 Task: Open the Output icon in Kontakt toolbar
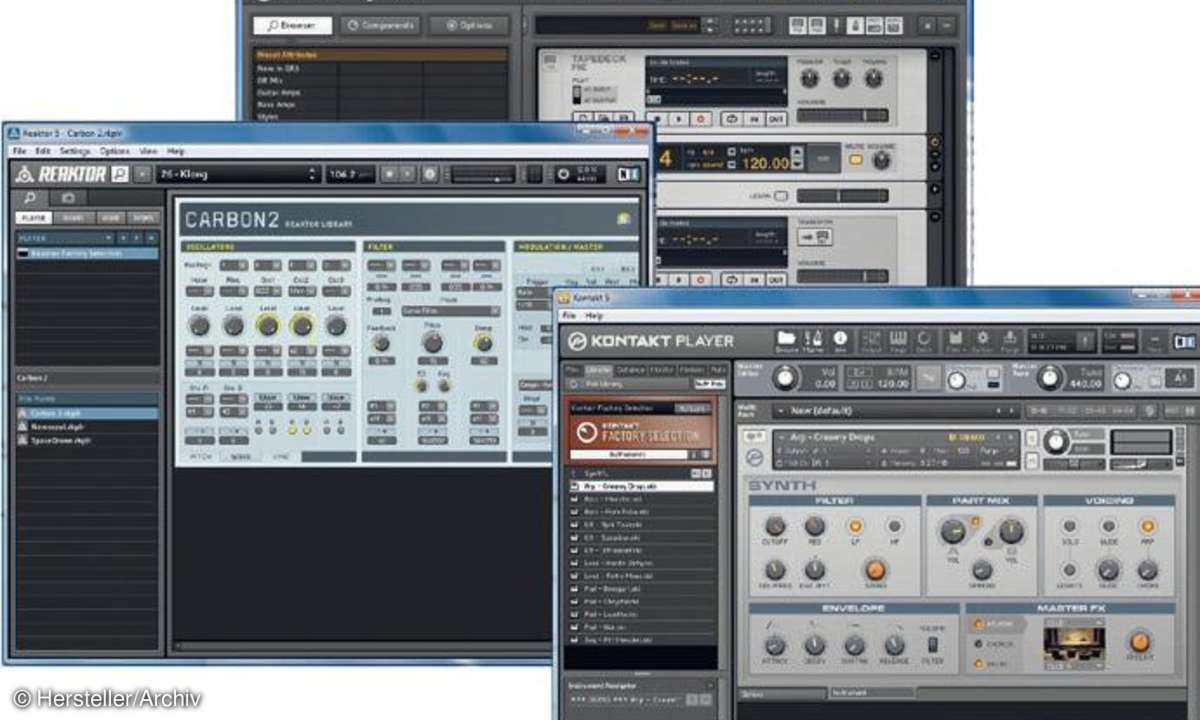tap(869, 341)
